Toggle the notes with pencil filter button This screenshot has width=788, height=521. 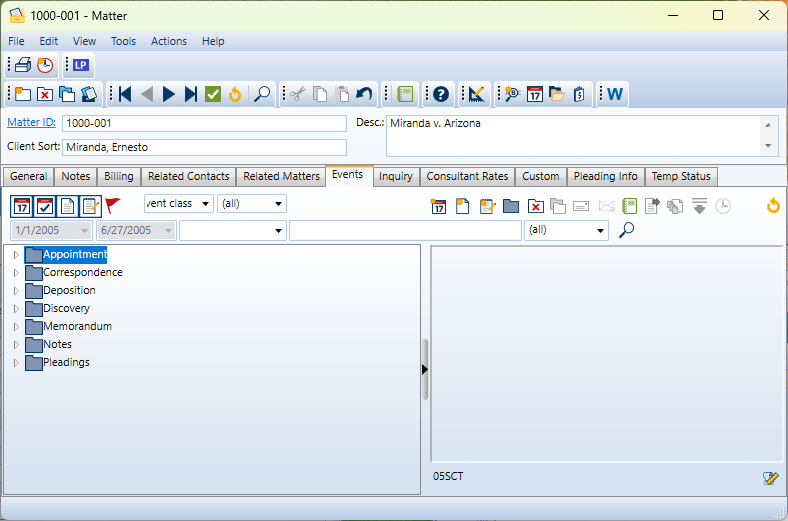(x=90, y=206)
